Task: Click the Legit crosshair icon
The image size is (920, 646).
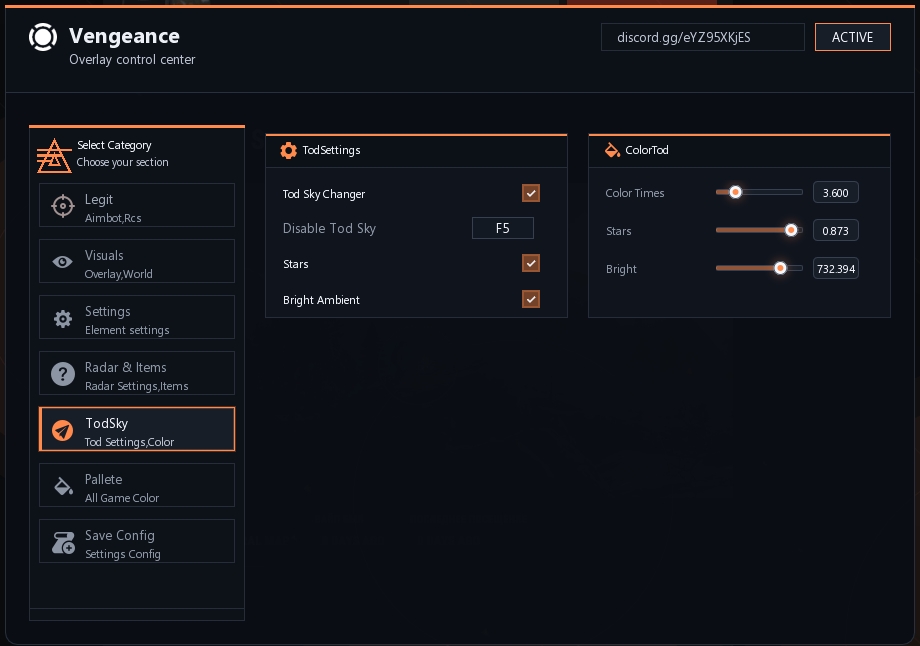Action: click(x=63, y=206)
